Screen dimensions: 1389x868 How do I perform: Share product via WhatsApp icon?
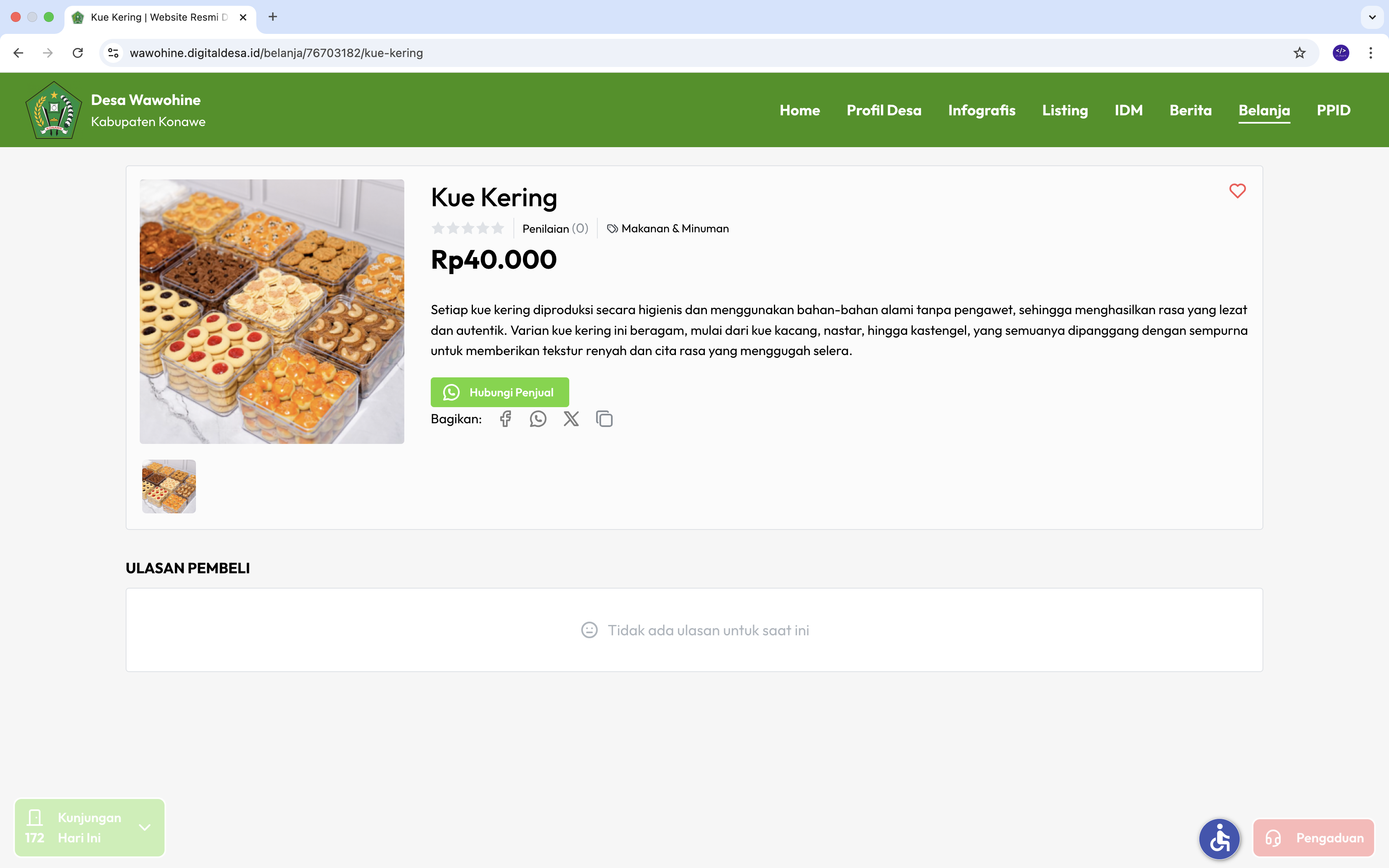click(x=538, y=418)
